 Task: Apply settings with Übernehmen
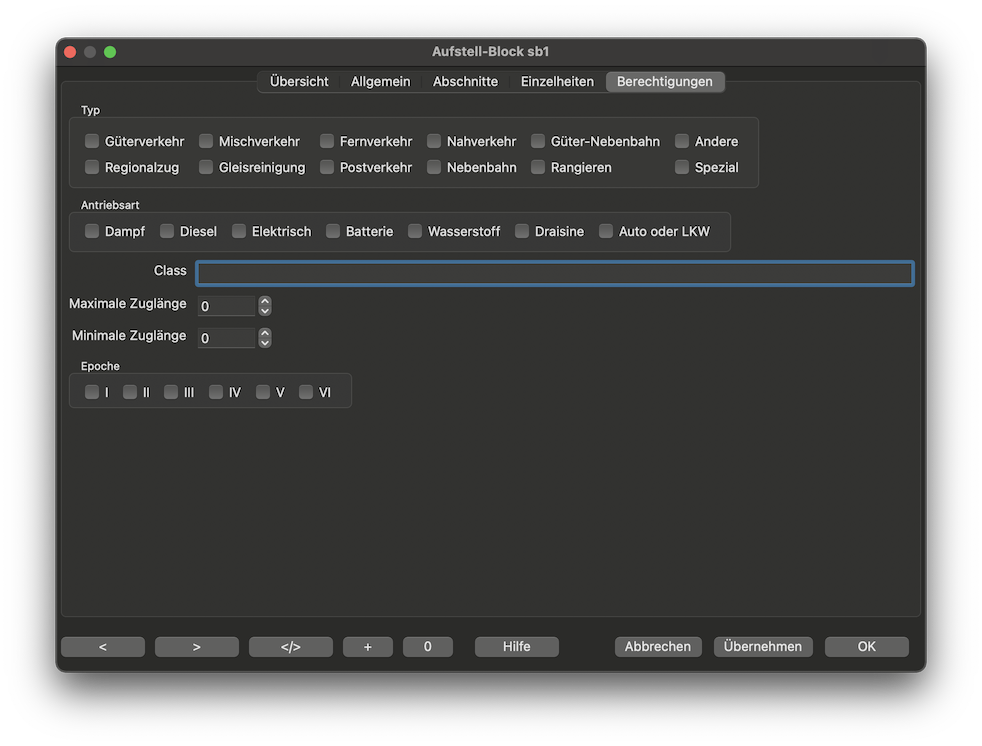pos(763,647)
